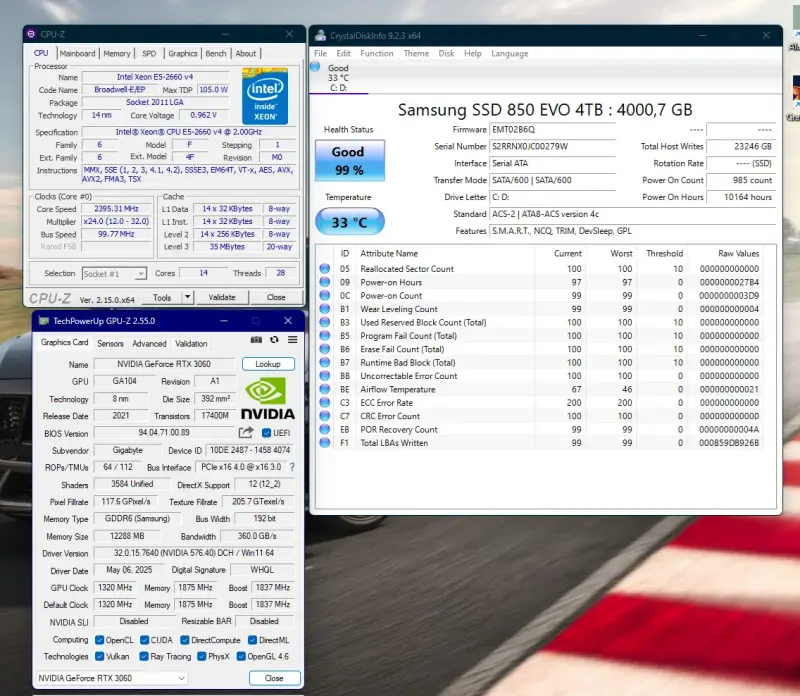Open the Validation tab in GPU-Z
Screen dimensions: 800x696
pyautogui.click(x=191, y=344)
